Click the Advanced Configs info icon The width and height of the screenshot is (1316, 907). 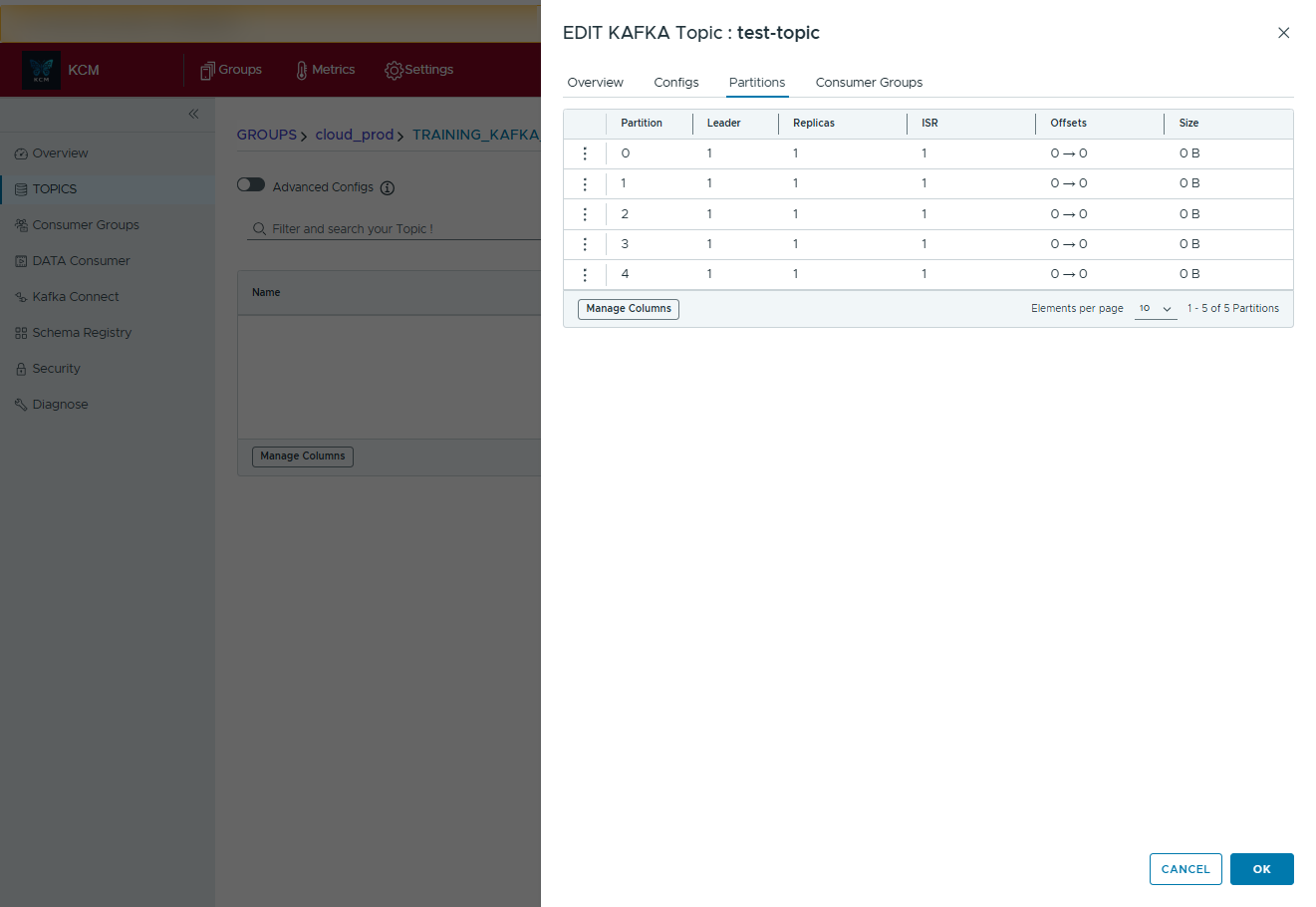coord(388,188)
